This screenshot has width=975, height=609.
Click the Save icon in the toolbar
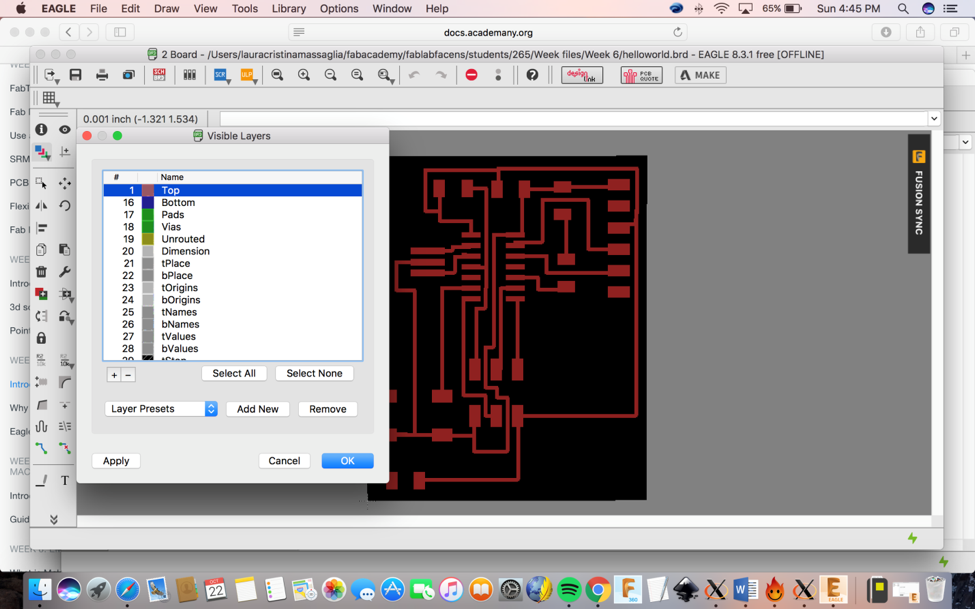[x=75, y=75]
